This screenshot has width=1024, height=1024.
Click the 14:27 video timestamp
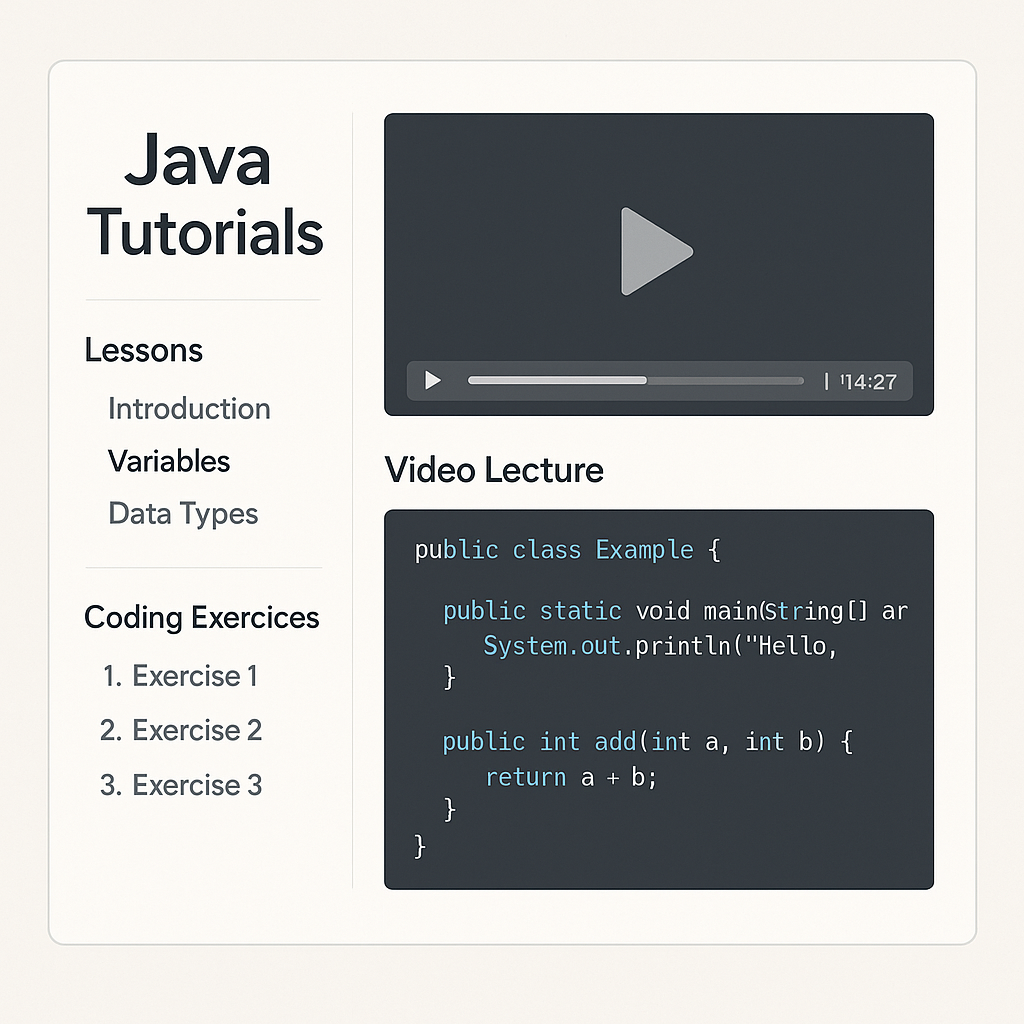click(869, 381)
